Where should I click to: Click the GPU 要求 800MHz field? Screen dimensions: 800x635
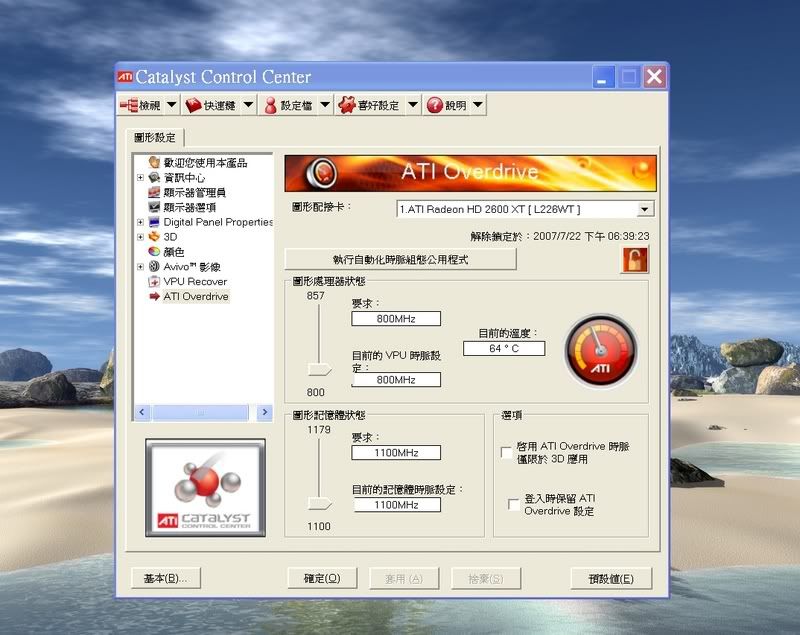click(396, 319)
